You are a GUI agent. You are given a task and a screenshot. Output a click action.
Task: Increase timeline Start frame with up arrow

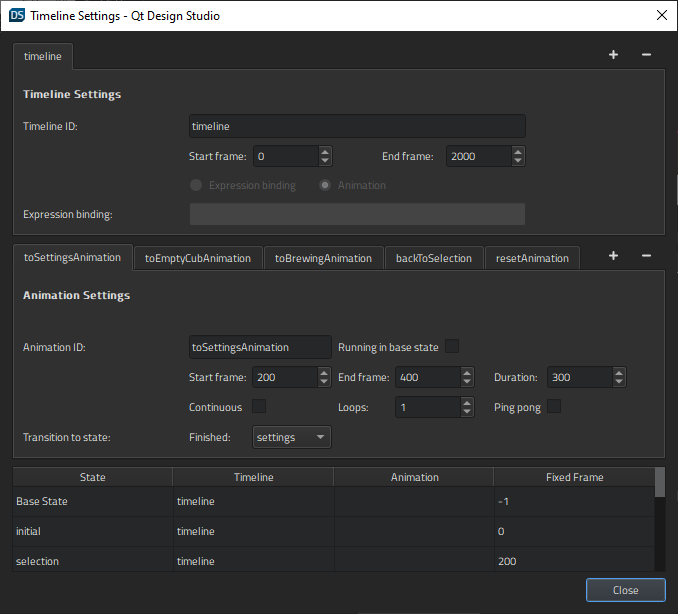tap(325, 152)
